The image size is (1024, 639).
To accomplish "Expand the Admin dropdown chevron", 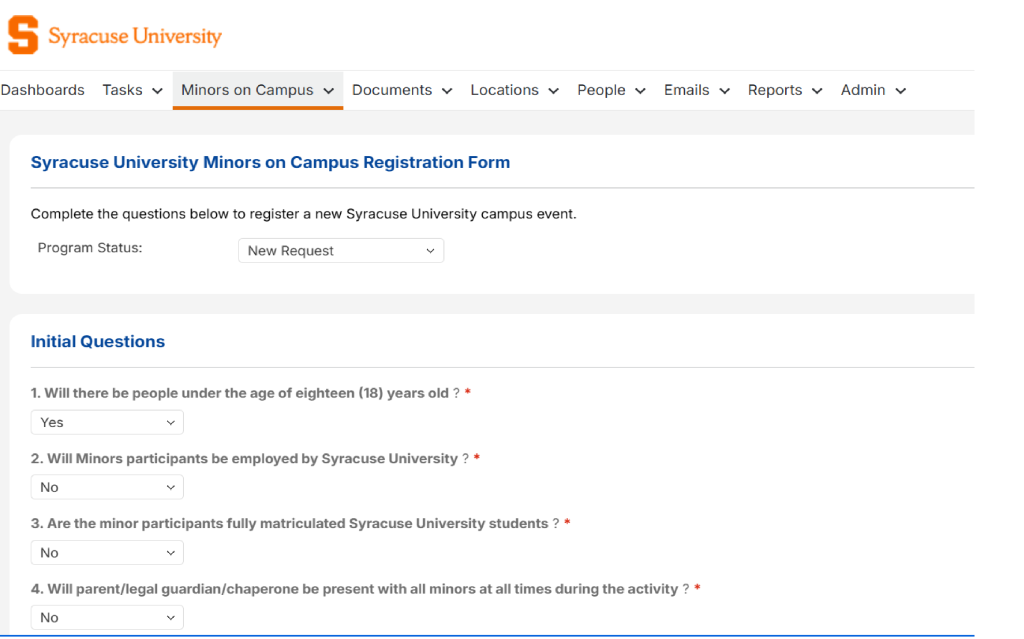I will 898,90.
